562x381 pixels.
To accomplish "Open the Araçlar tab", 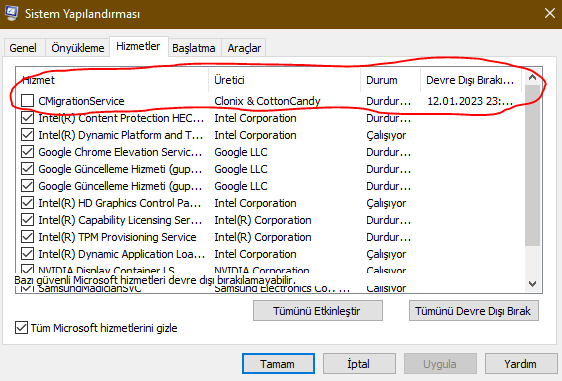I will 244,48.
